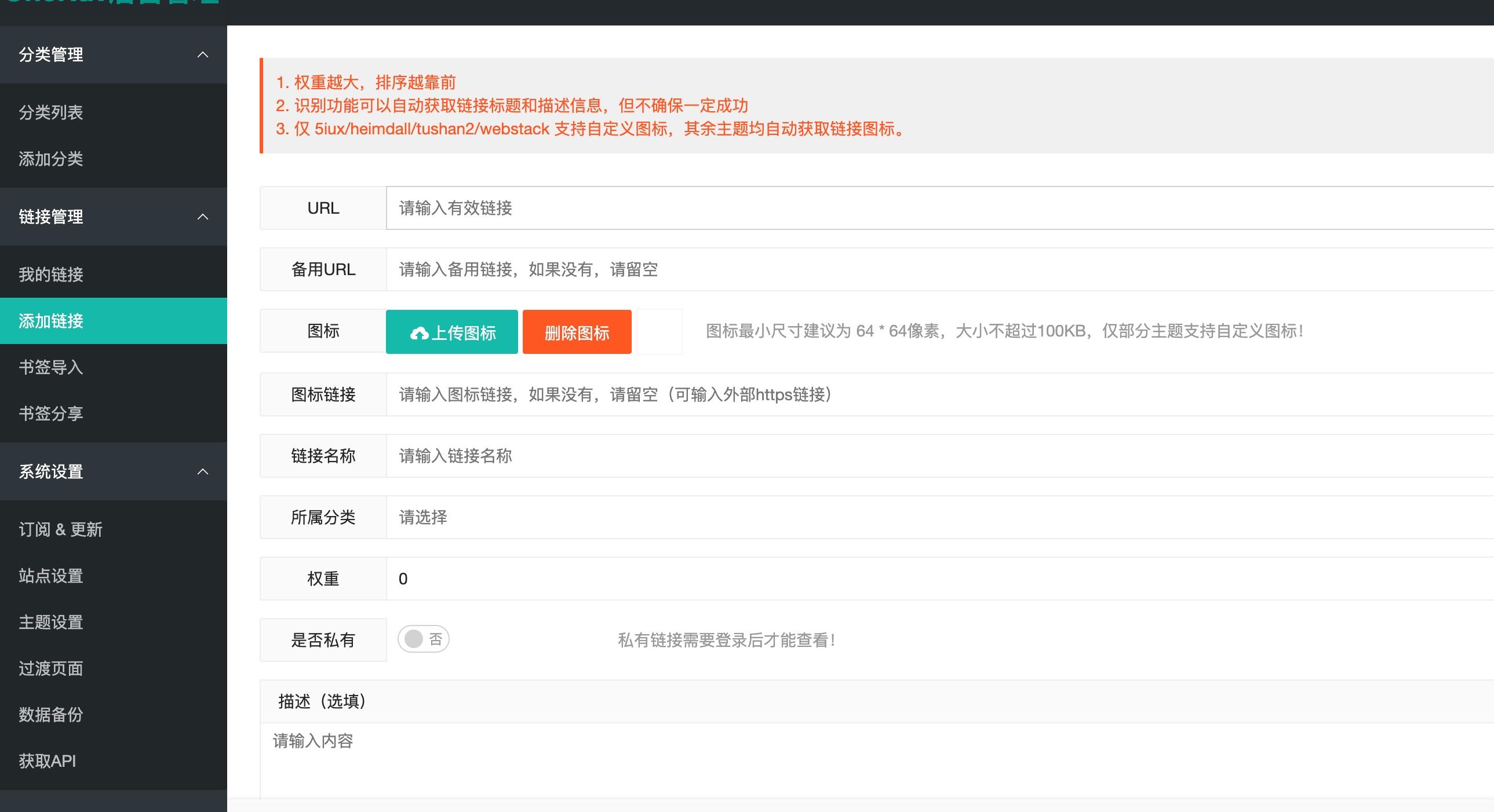
Task: Toggle the 是否私有 switch to 是
Action: [424, 639]
